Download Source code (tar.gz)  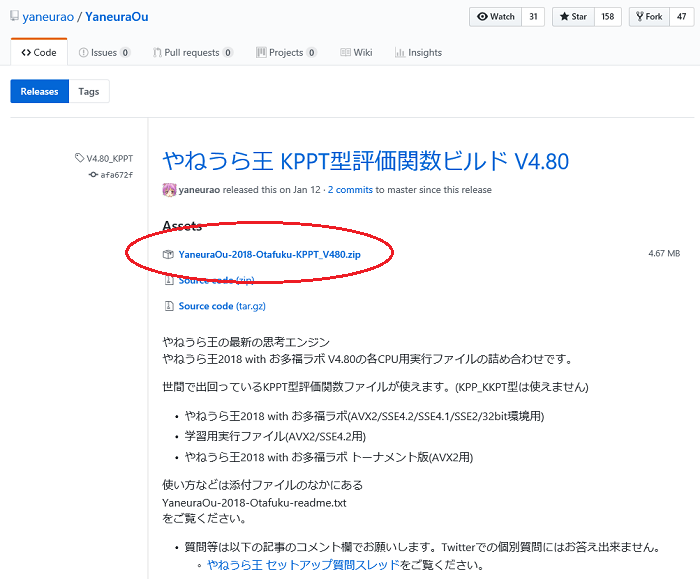click(x=222, y=306)
